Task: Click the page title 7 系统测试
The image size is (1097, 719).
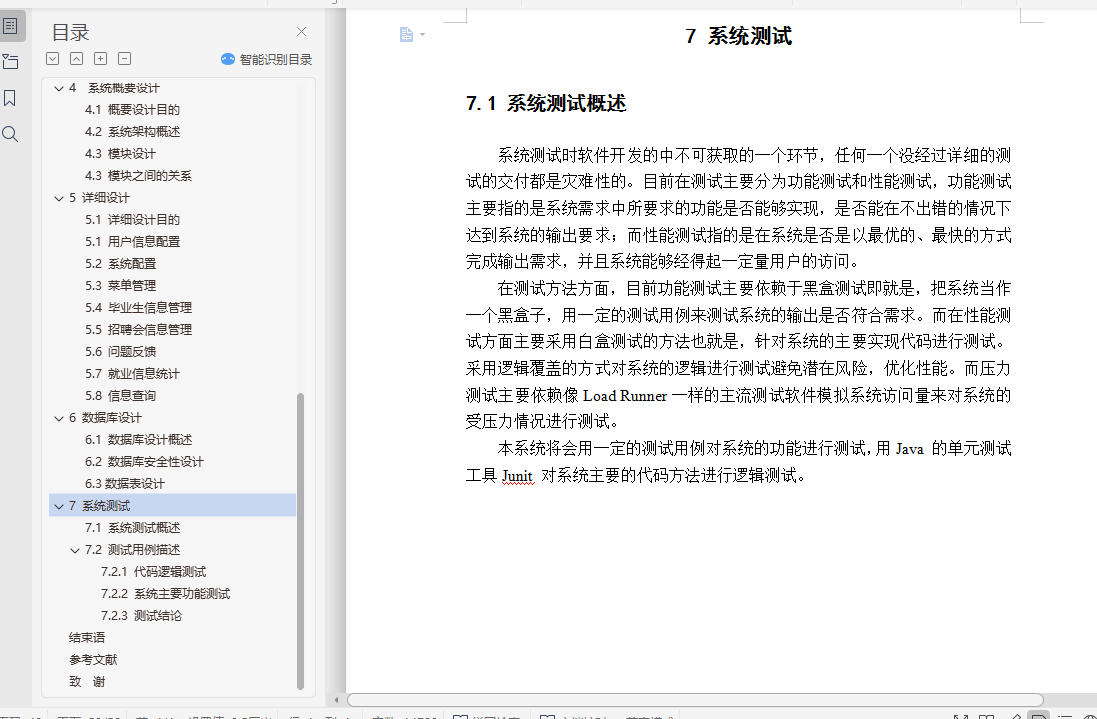Action: pos(738,36)
